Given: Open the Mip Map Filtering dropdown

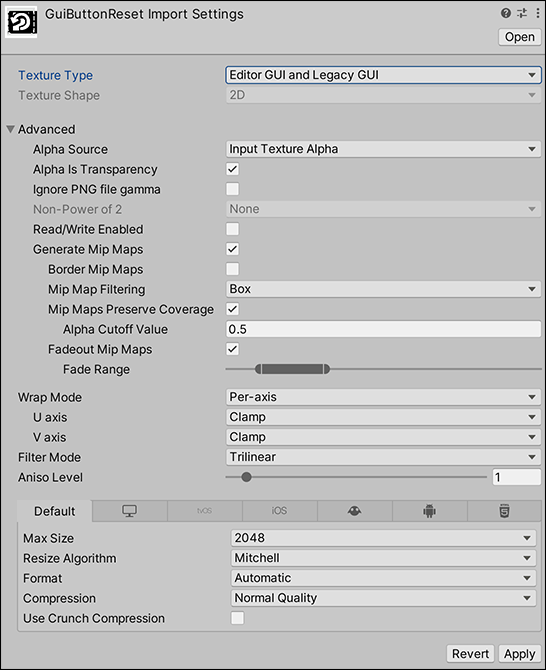Looking at the screenshot, I should click(x=383, y=289).
